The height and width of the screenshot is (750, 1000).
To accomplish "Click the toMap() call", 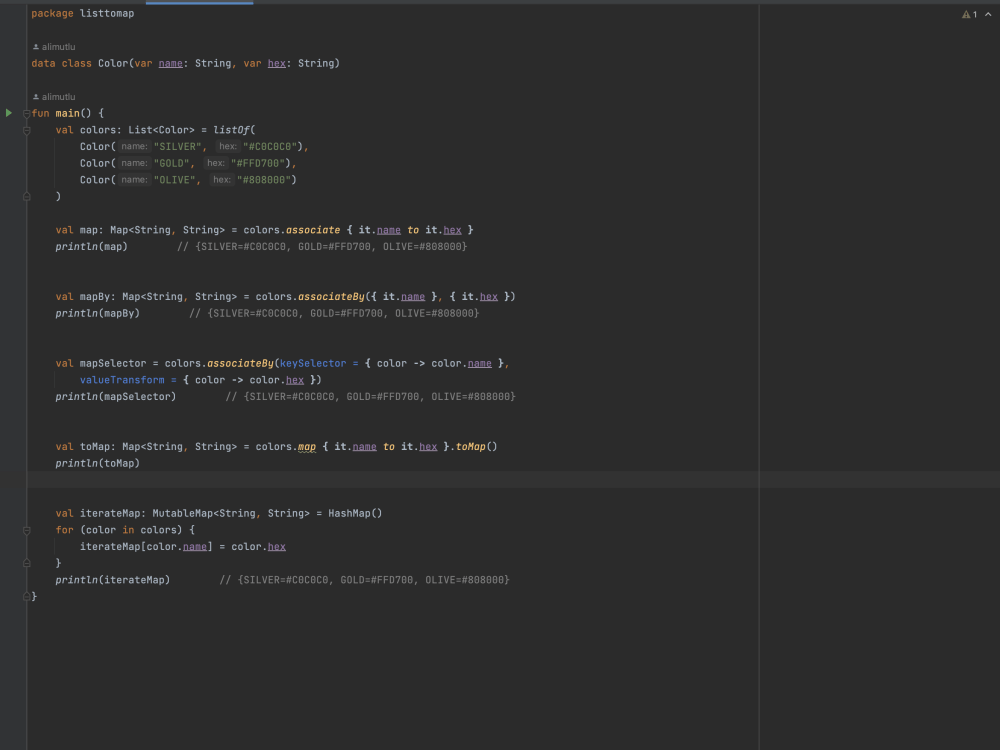I will click(x=476, y=447).
